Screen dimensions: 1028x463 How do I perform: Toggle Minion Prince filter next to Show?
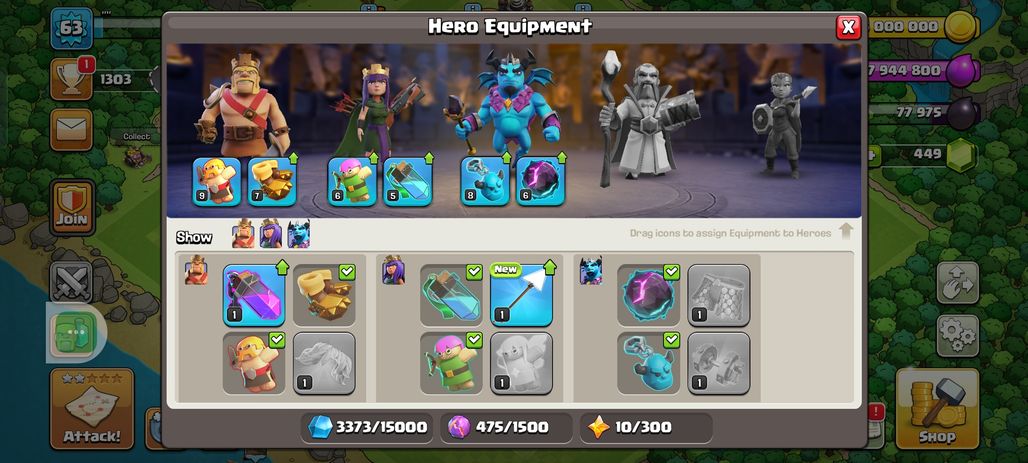298,233
